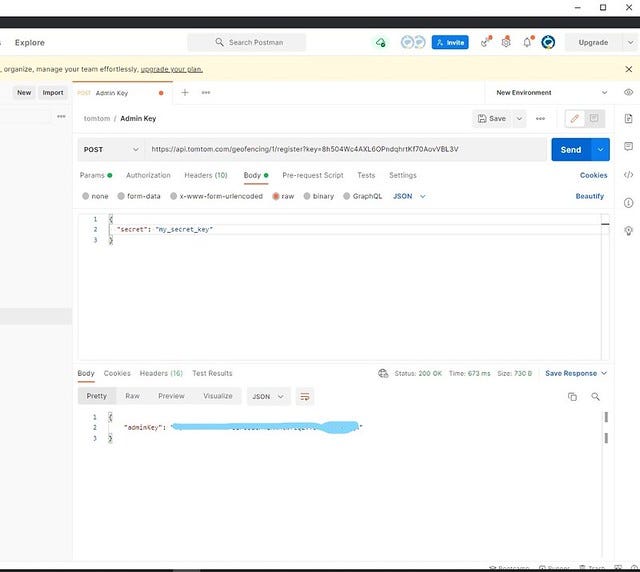Select the GraphQL body type
The image size is (640, 572).
[362, 196]
